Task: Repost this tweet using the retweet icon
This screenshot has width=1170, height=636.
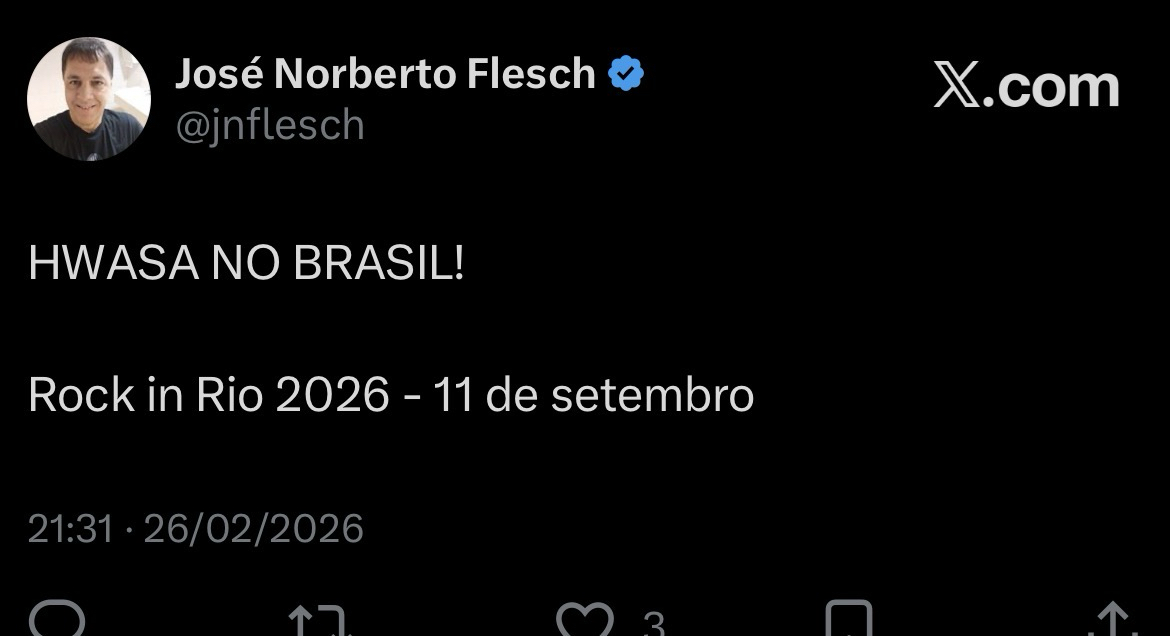Action: [x=319, y=621]
